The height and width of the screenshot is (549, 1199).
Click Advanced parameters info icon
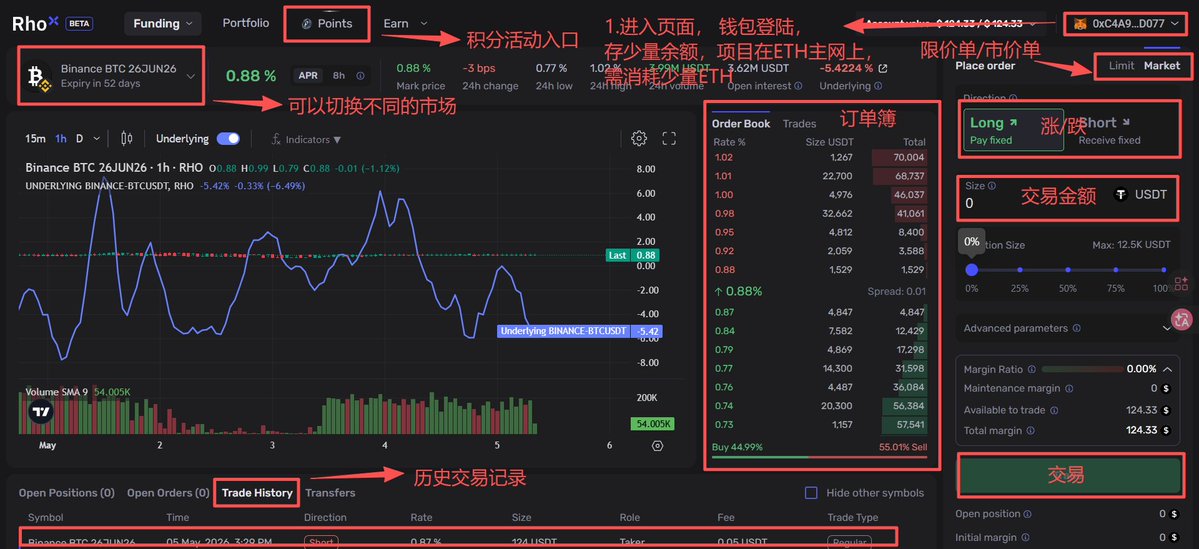[x=1077, y=328]
